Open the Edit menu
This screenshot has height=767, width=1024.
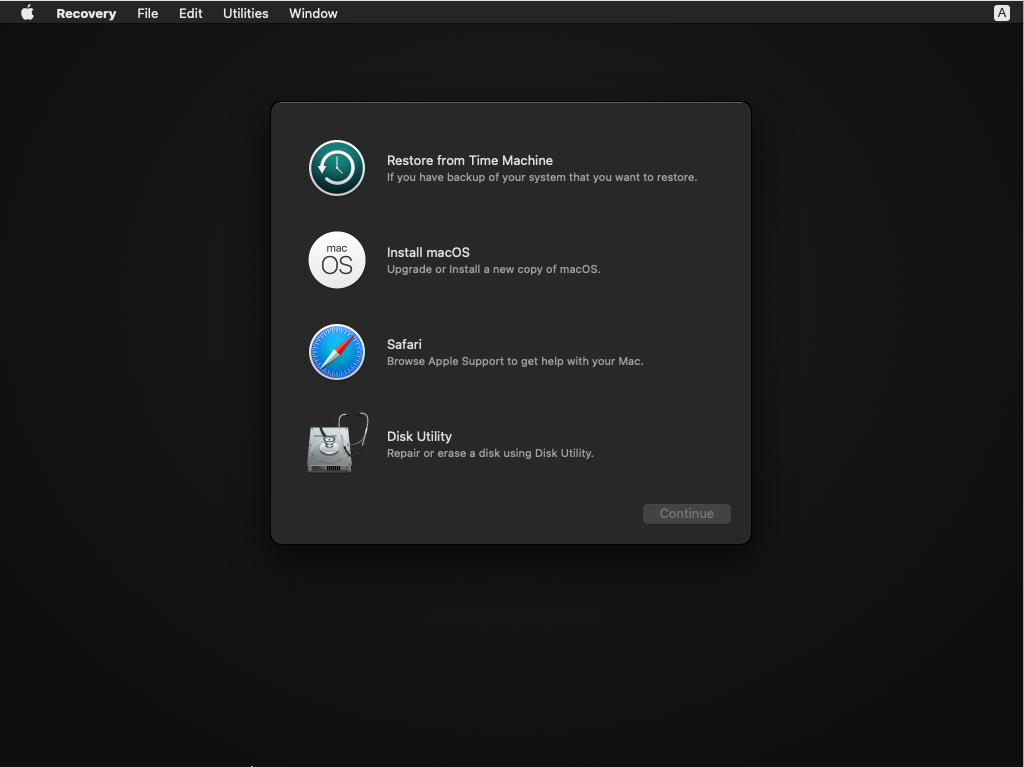coord(191,13)
